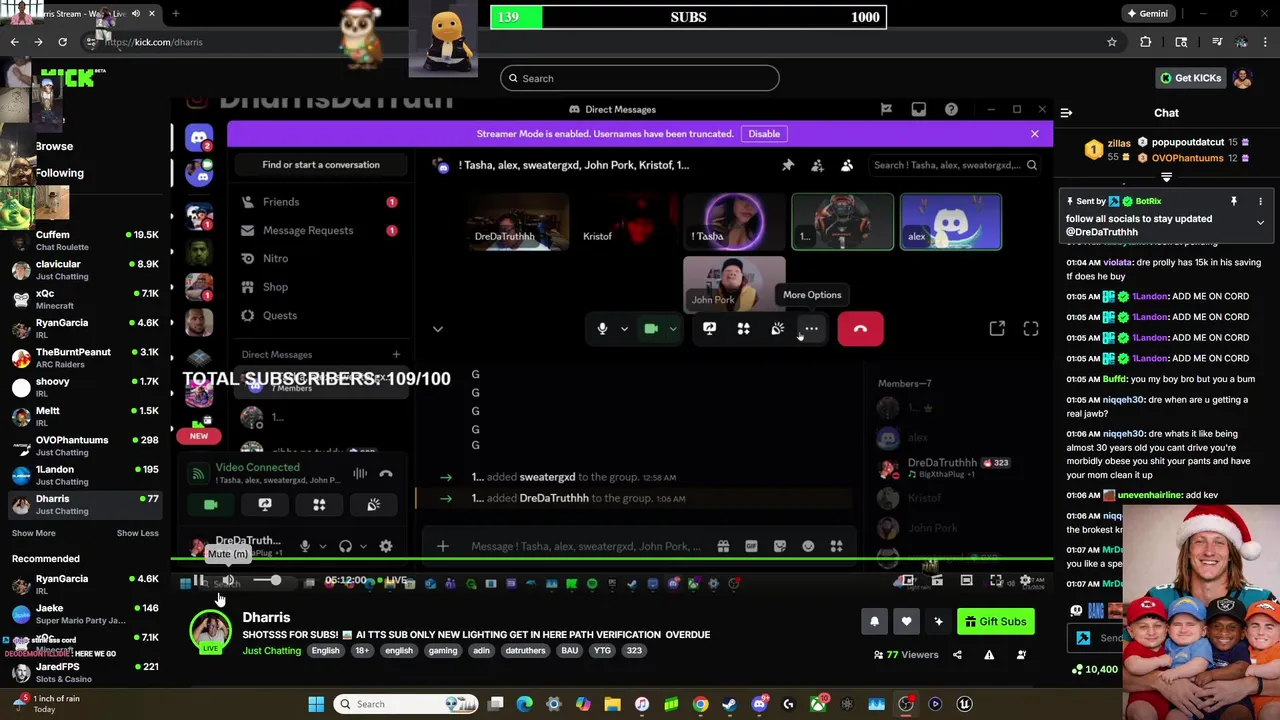This screenshot has height=720, width=1280.
Task: Open pinned message options menu
Action: 1260,201
